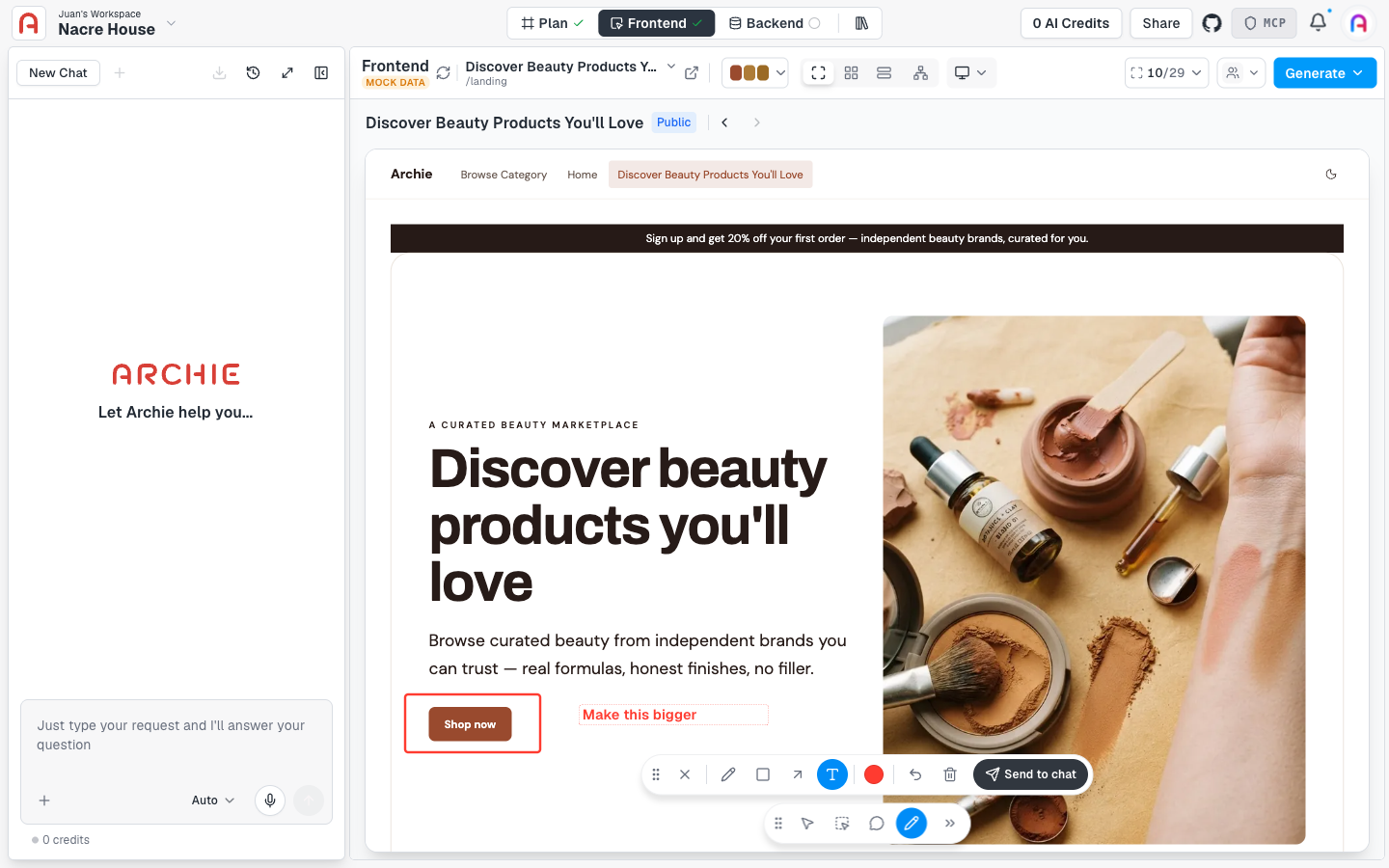Pick the red annotation color swatch

tap(874, 774)
